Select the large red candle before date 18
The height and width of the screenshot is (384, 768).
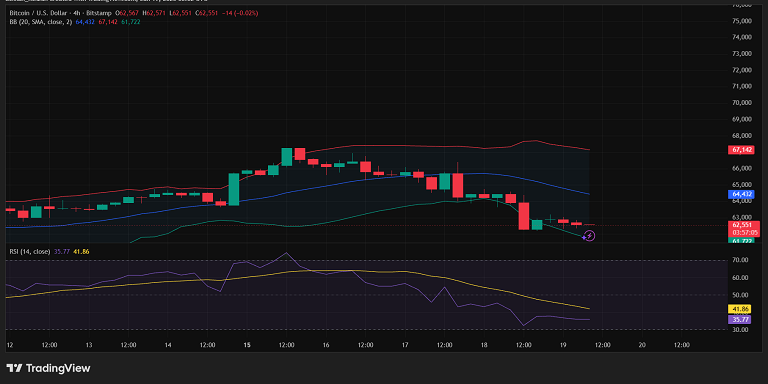[457, 185]
